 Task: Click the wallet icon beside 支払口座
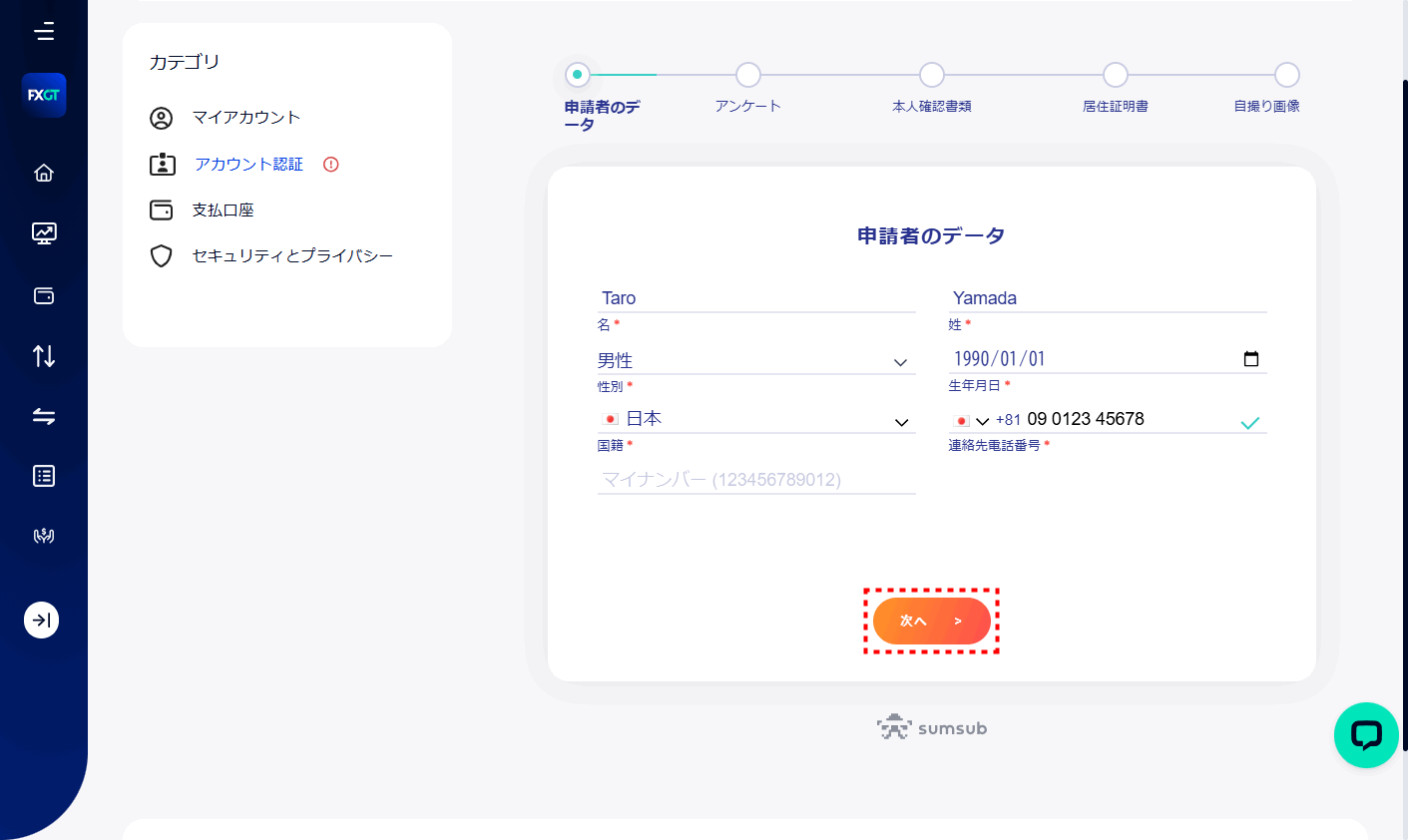tap(162, 210)
